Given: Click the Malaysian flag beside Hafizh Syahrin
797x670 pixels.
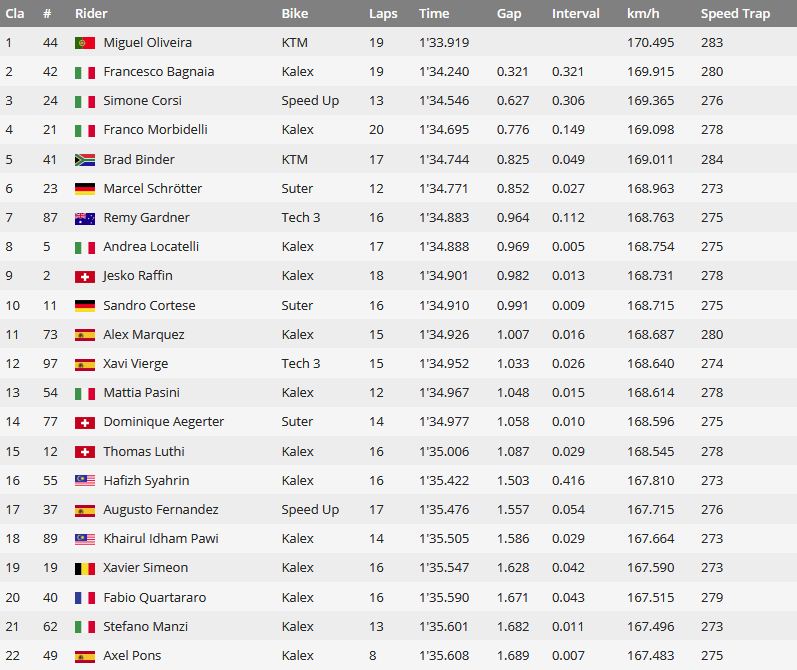Looking at the screenshot, I should [85, 481].
